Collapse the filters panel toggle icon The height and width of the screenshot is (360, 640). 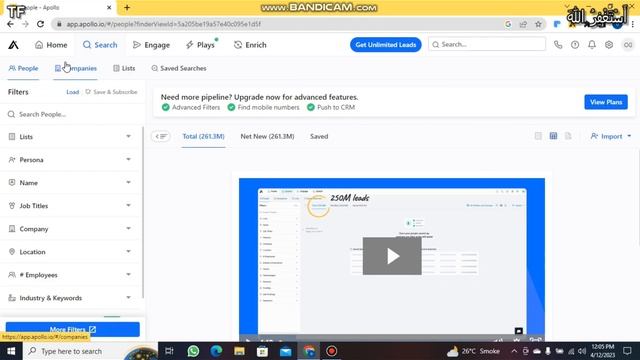click(161, 136)
